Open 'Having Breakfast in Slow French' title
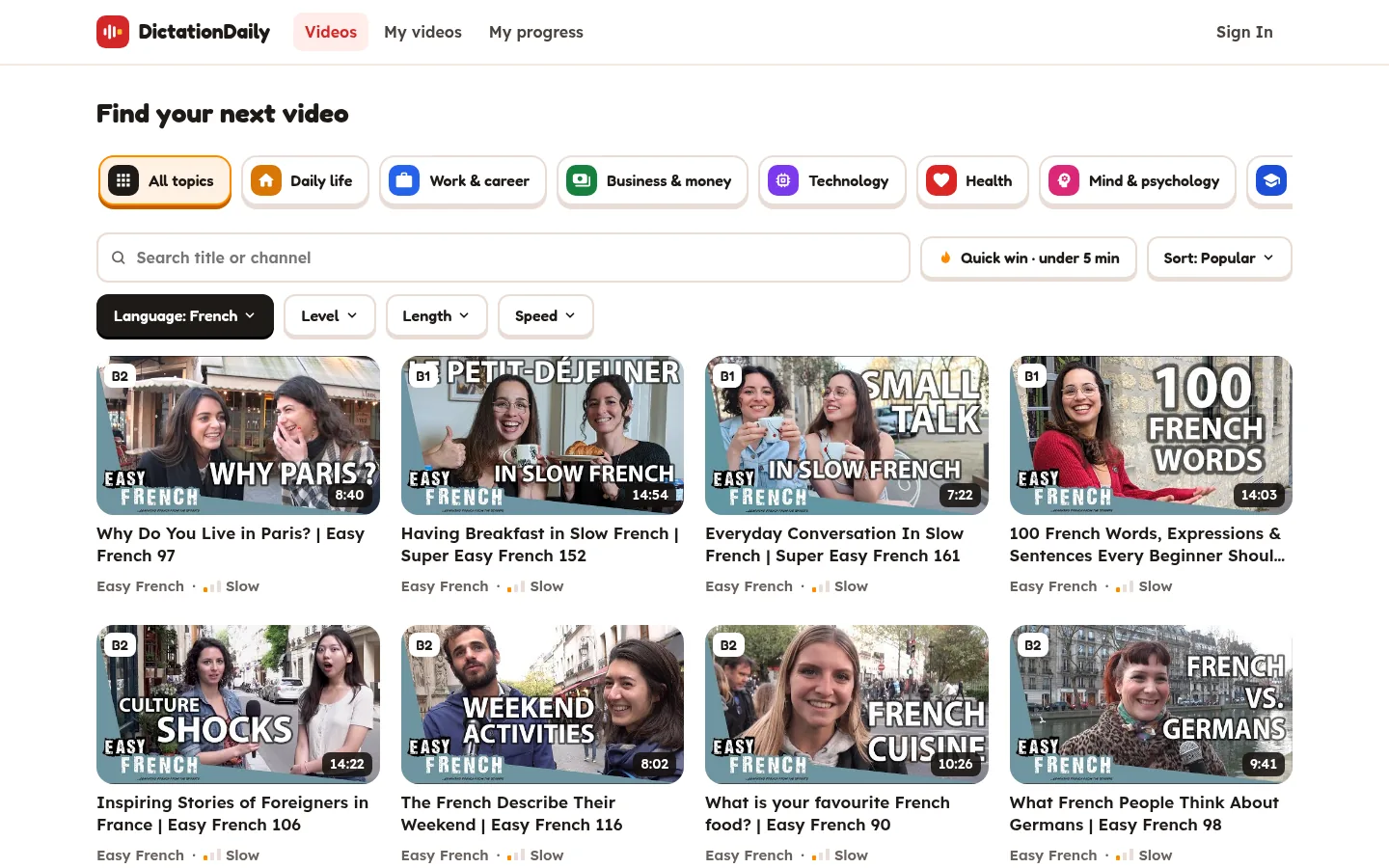 [540, 545]
